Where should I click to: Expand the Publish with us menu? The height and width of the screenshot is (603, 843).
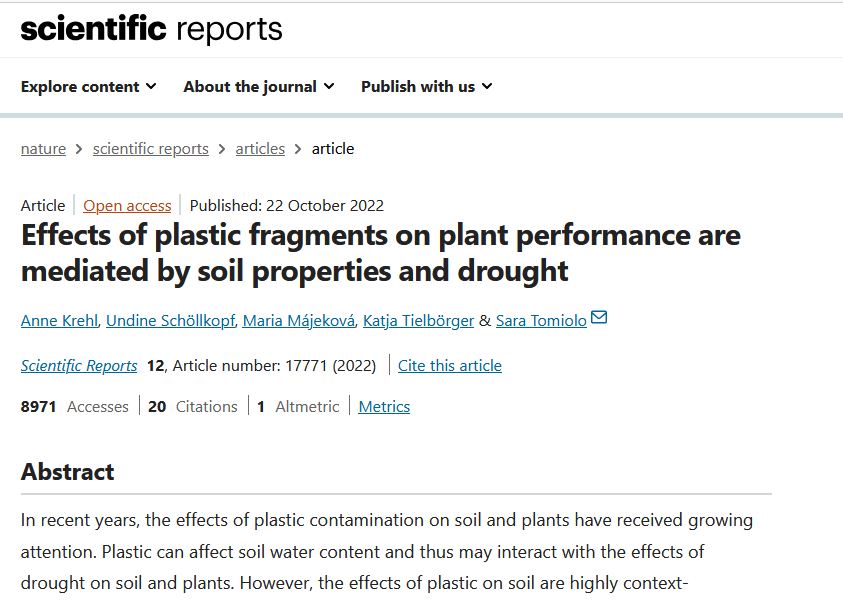(x=426, y=87)
